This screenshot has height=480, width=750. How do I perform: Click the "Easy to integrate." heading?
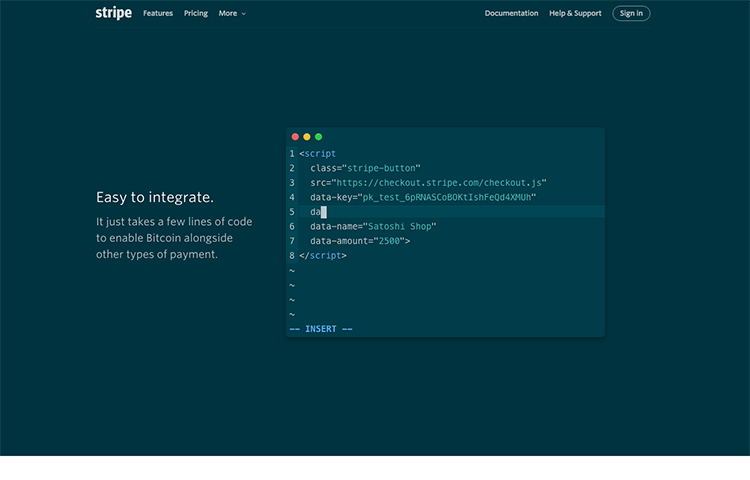coord(155,197)
